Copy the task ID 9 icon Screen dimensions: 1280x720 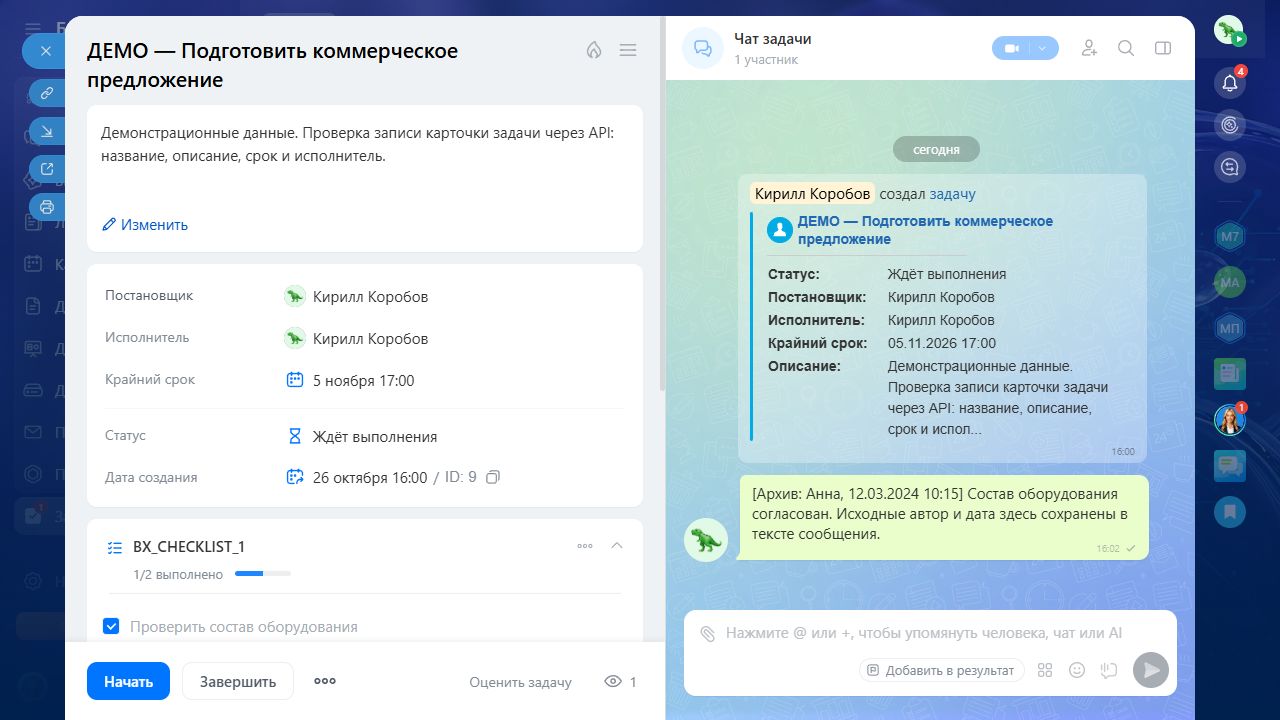pos(493,478)
